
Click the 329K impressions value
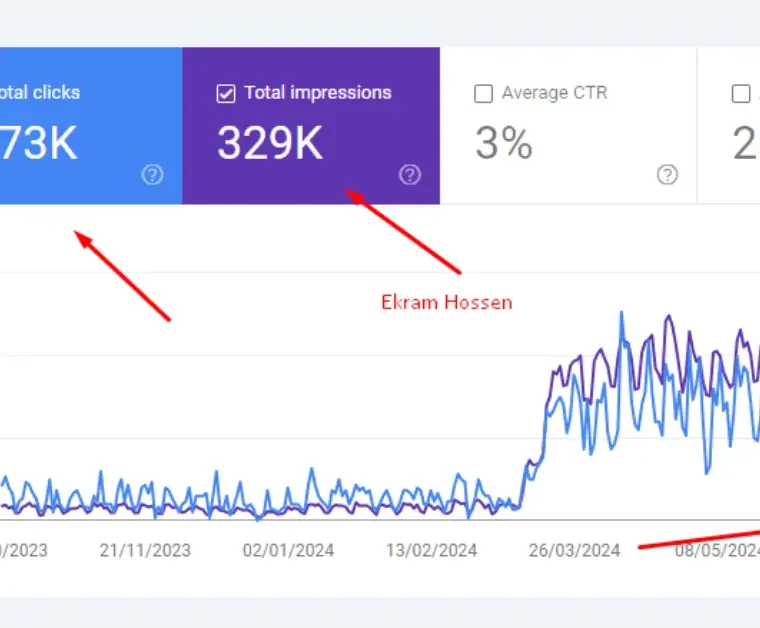pos(270,144)
